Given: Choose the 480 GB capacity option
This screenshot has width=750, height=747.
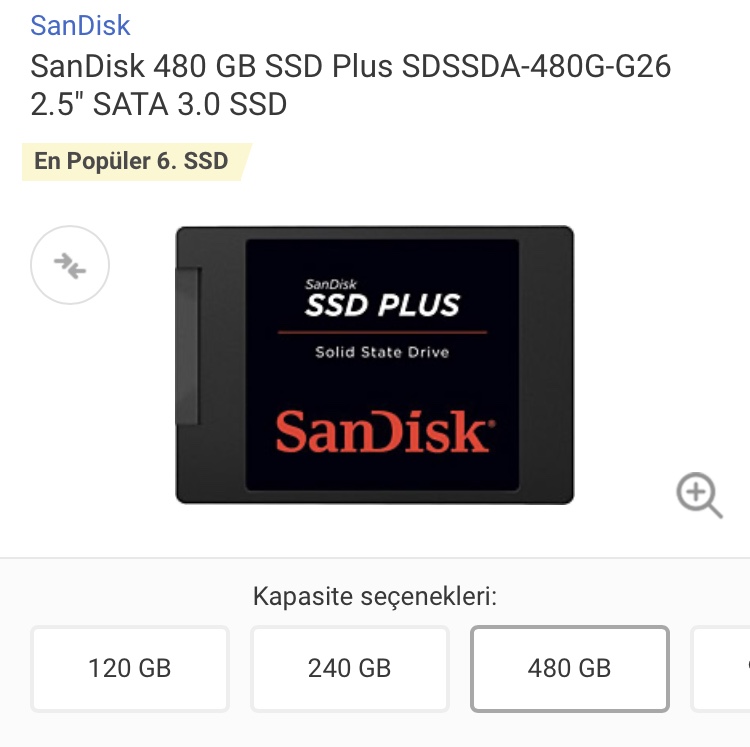Looking at the screenshot, I should coord(570,668).
